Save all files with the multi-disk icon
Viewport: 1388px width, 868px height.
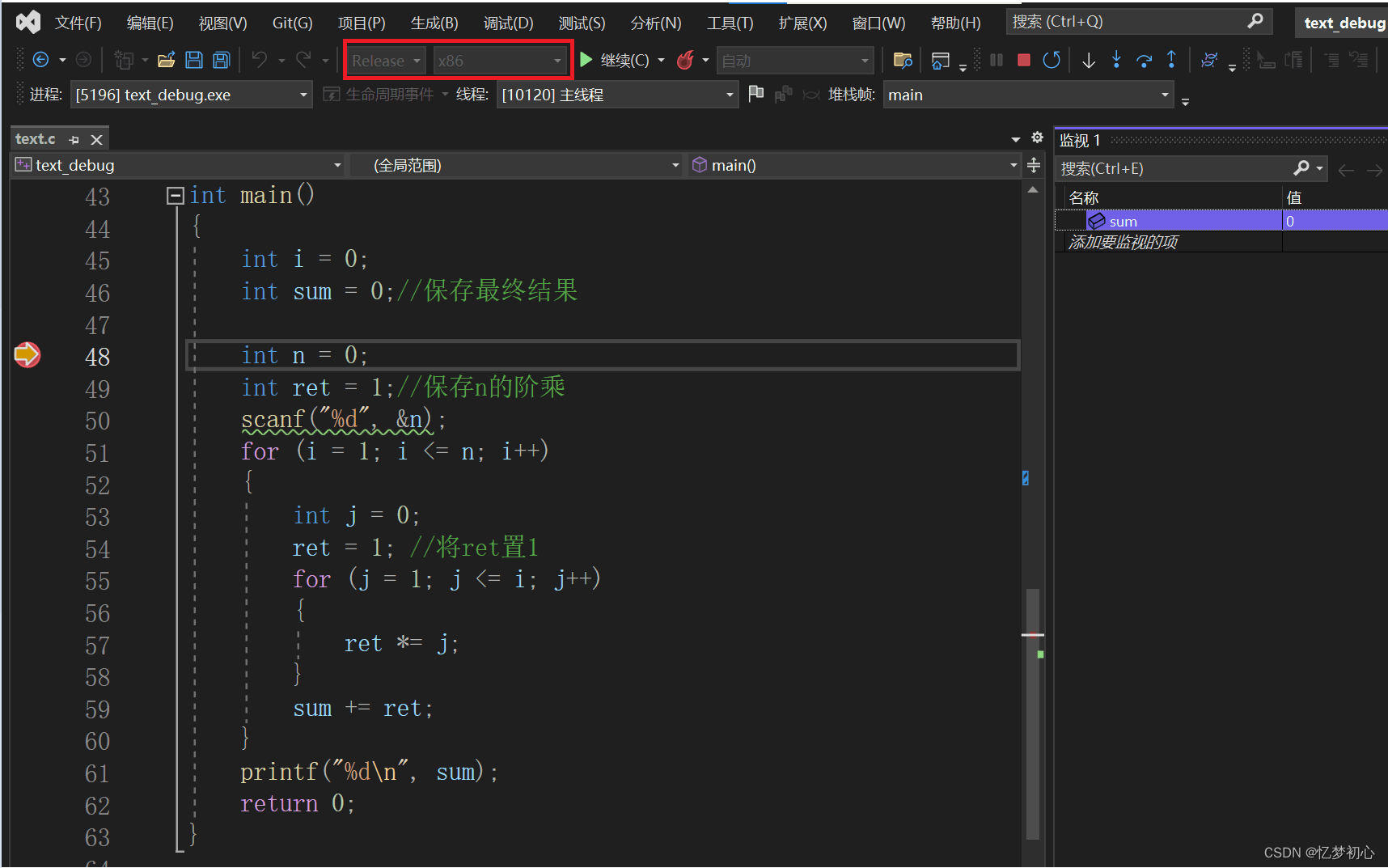(x=221, y=60)
